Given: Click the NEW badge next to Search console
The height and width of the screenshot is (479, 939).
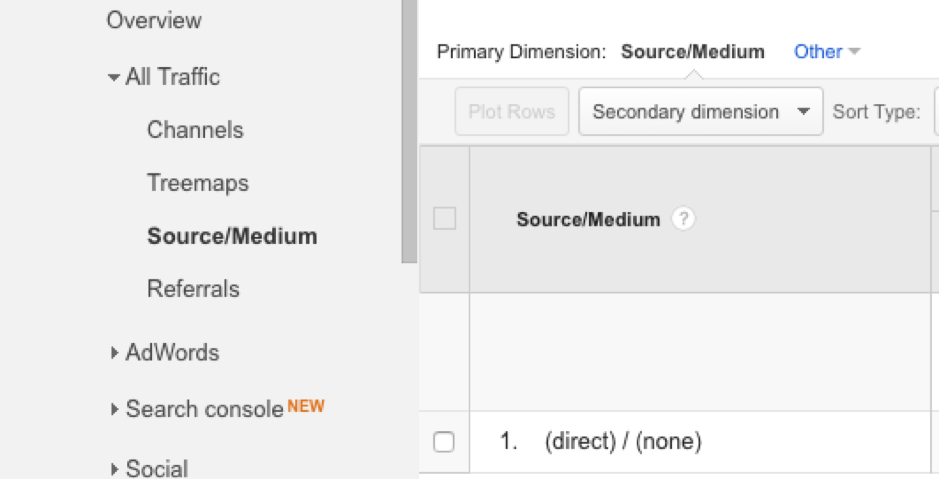Looking at the screenshot, I should pyautogui.click(x=306, y=407).
